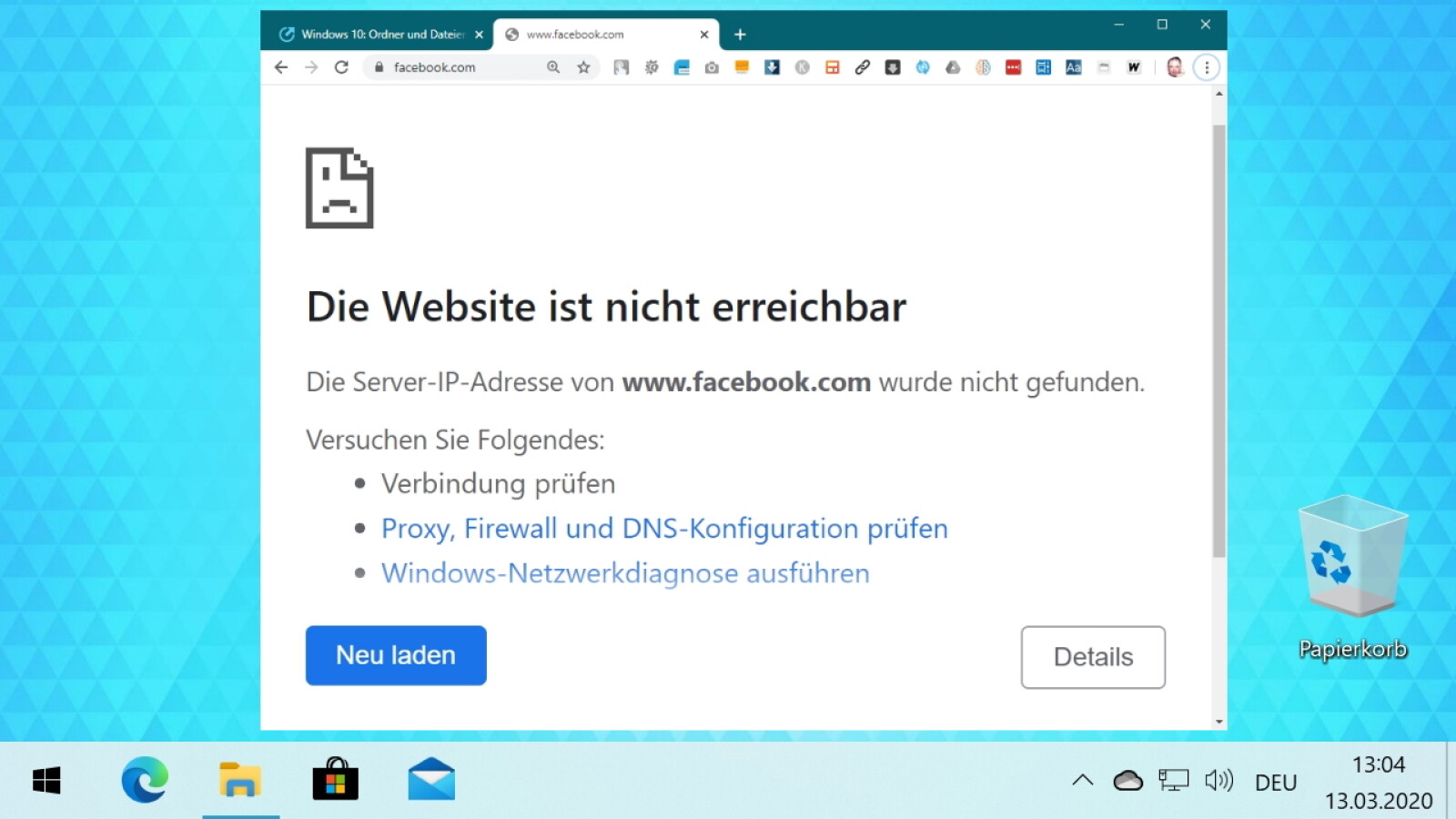Go back to the previous page

click(x=281, y=67)
